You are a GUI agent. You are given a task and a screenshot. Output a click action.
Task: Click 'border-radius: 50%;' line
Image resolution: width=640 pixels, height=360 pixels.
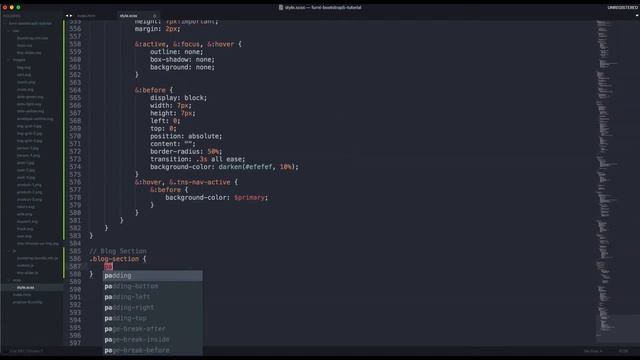point(186,151)
